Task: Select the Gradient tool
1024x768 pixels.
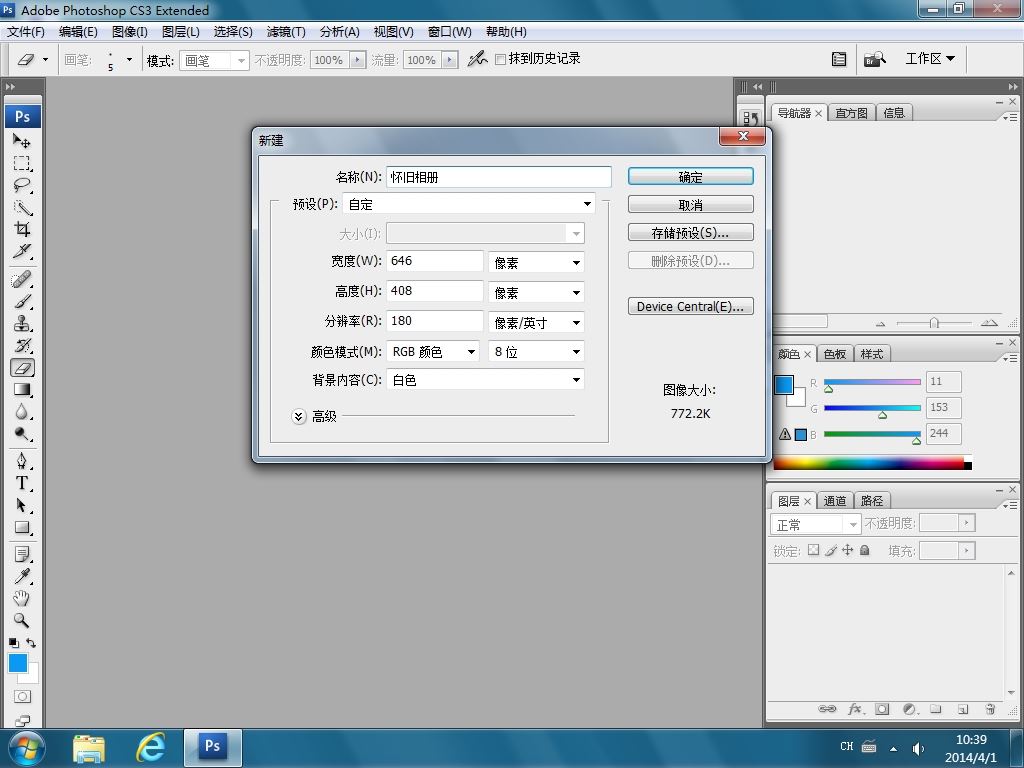Action: click(x=21, y=390)
